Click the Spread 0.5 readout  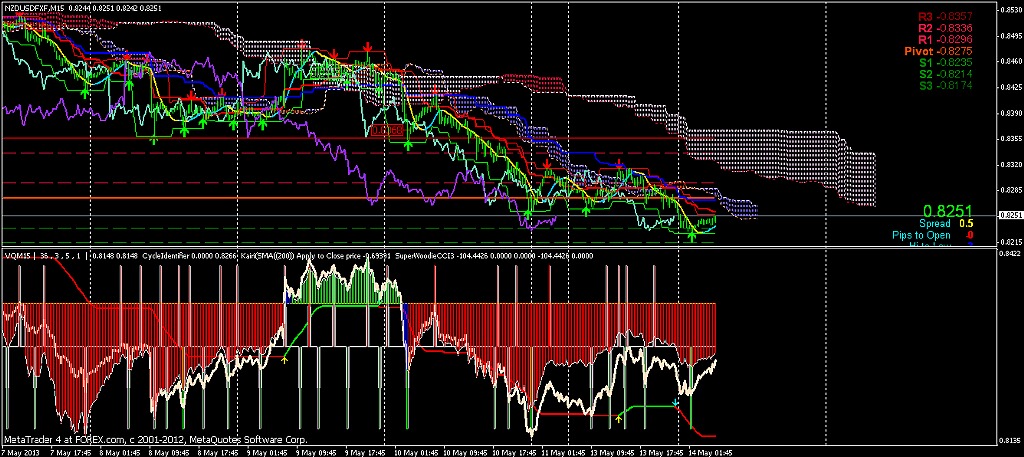[946, 224]
